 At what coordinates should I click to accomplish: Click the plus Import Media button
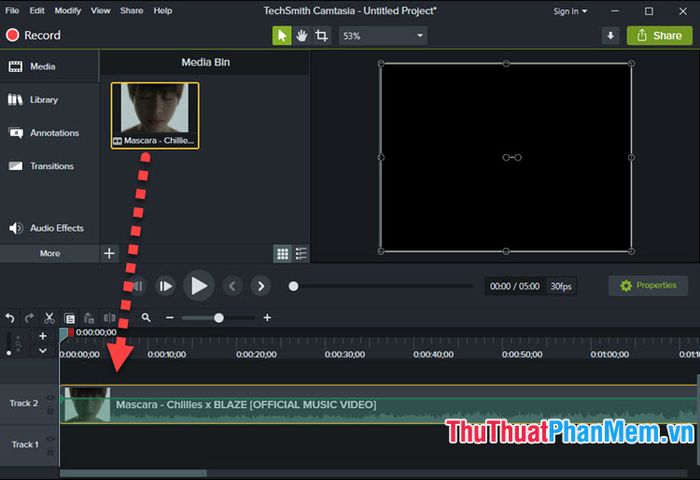point(109,253)
